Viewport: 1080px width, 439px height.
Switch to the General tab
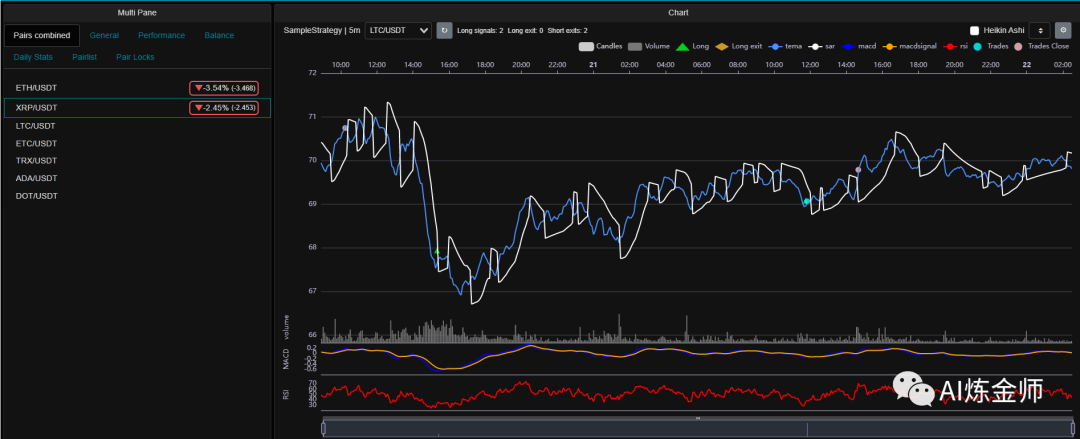[104, 35]
